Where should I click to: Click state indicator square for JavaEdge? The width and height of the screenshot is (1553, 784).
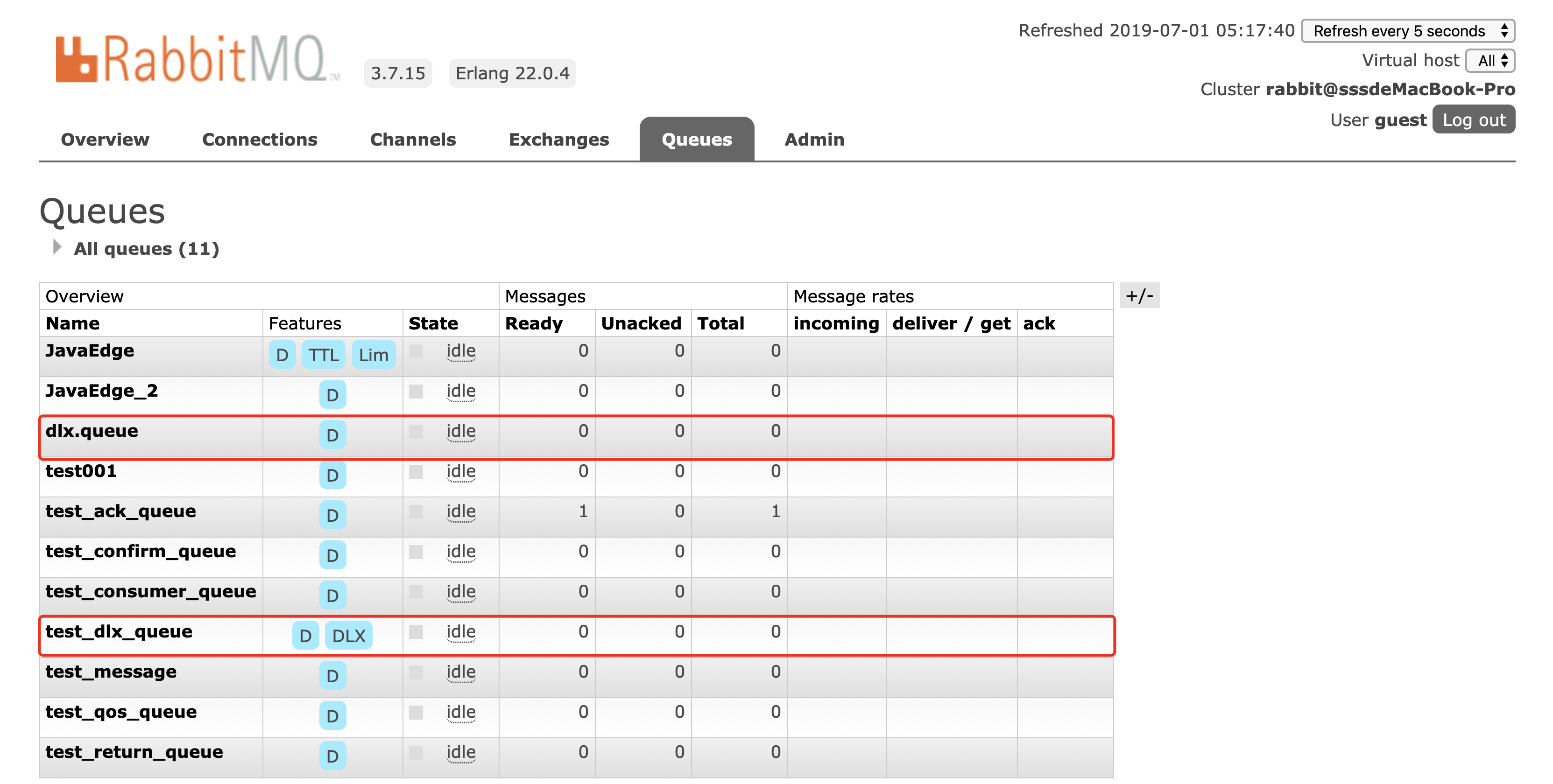[x=416, y=351]
